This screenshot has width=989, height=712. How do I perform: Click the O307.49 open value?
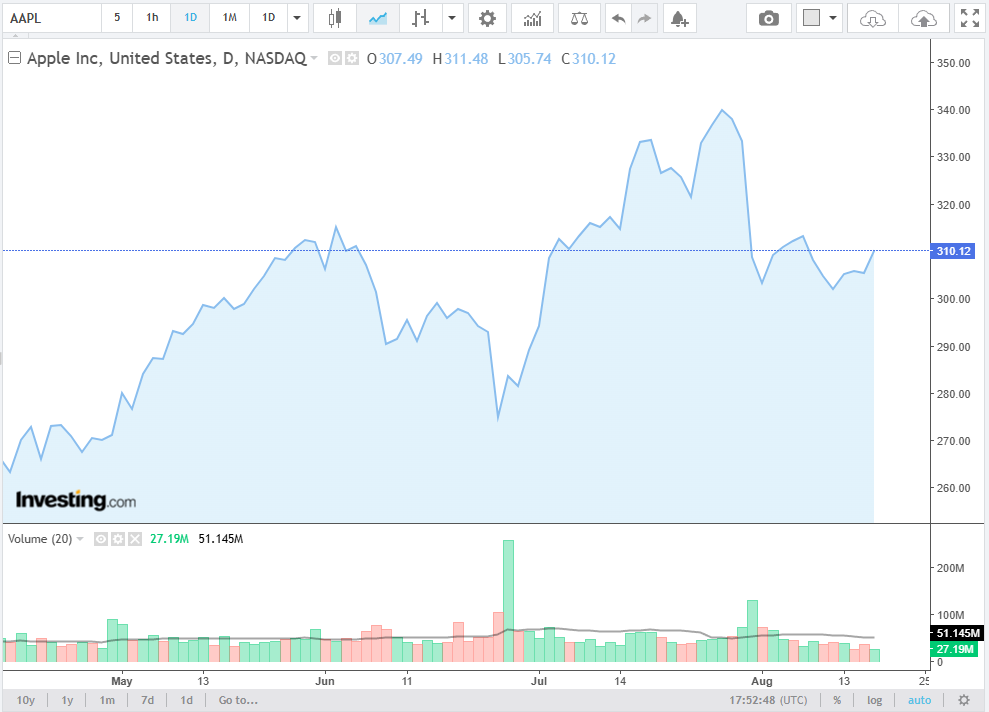coord(395,59)
